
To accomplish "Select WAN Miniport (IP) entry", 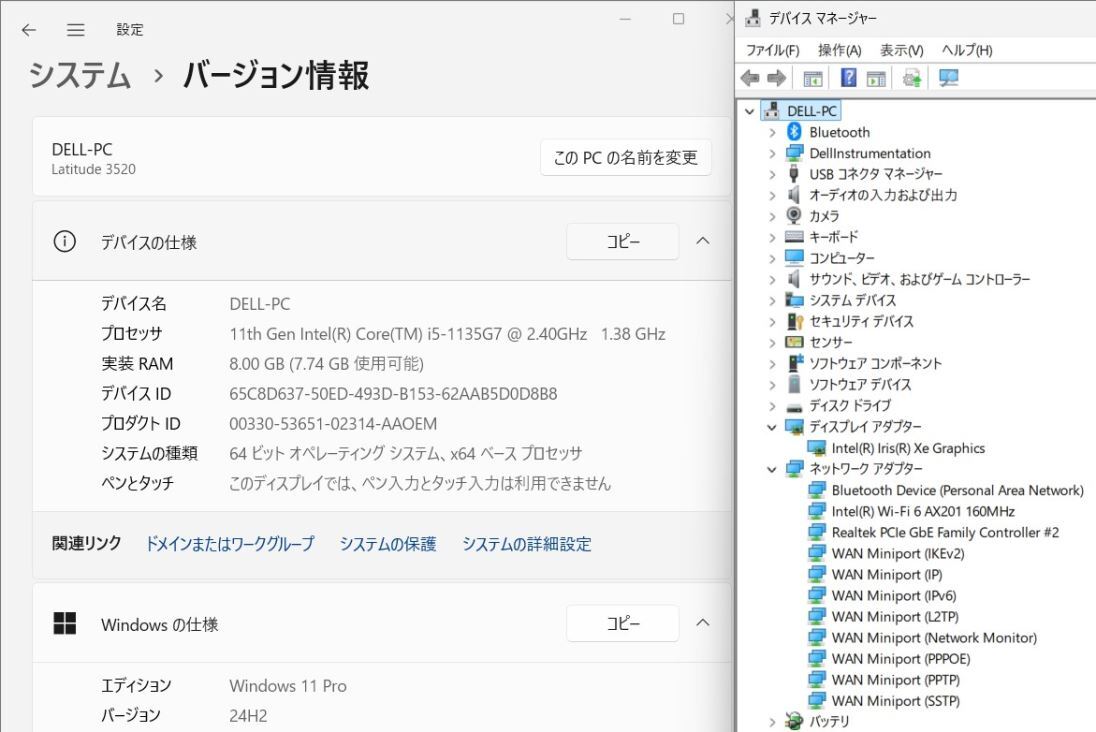I will tap(886, 574).
